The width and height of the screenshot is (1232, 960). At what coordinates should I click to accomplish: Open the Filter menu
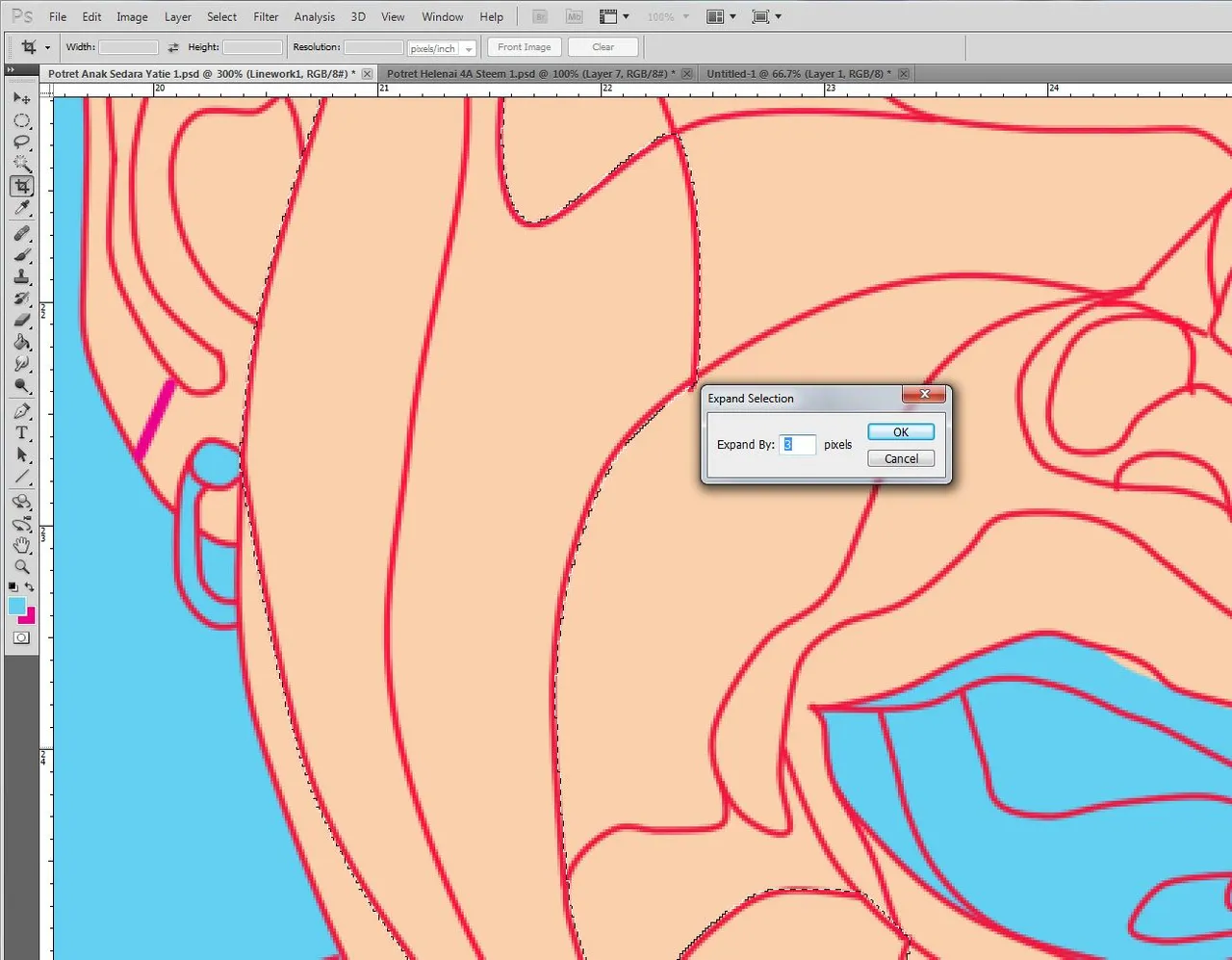coord(266,16)
